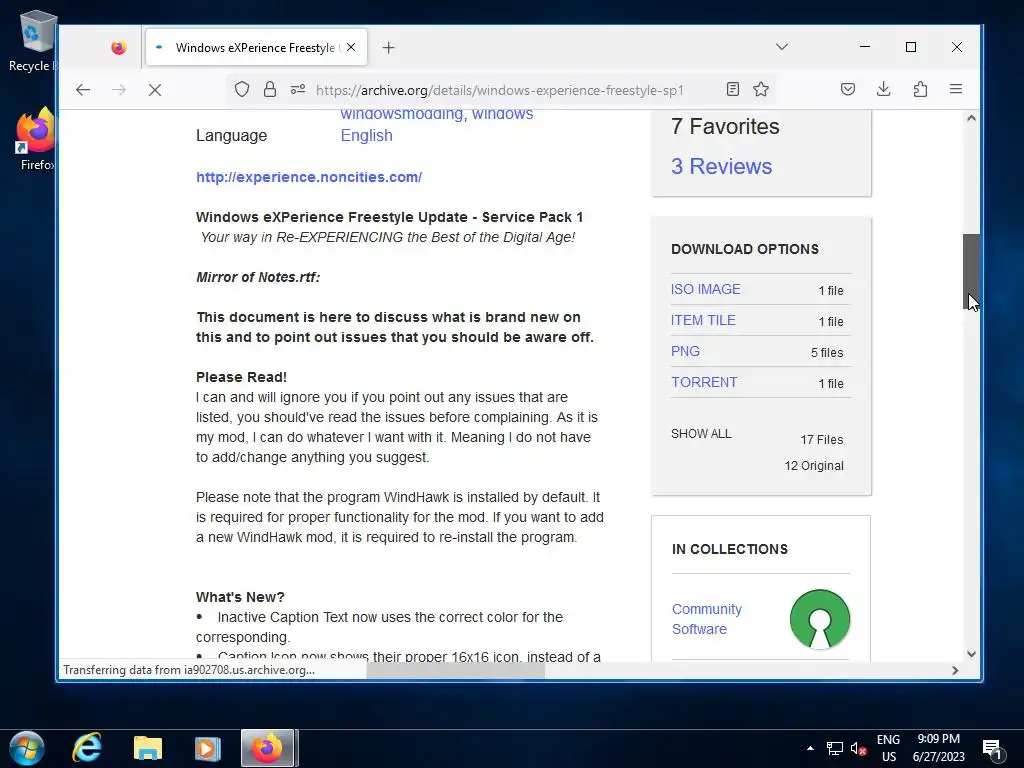Toggle reader view for this page
1024x768 pixels.
coord(733,89)
